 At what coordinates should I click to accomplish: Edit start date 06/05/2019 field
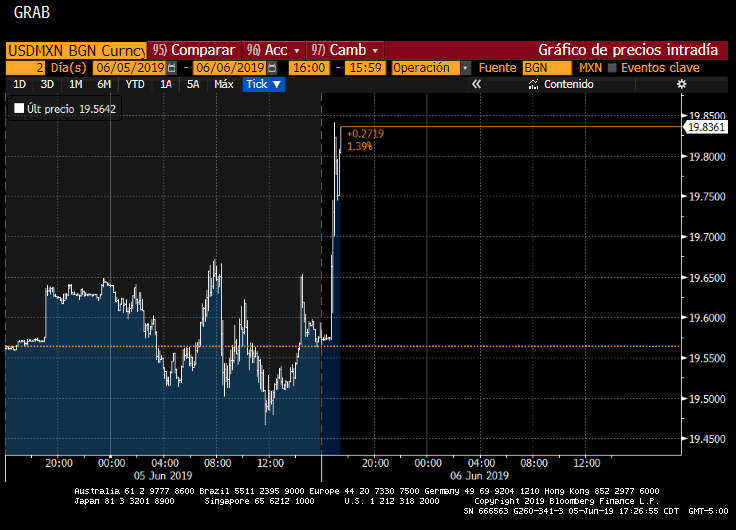coord(130,68)
